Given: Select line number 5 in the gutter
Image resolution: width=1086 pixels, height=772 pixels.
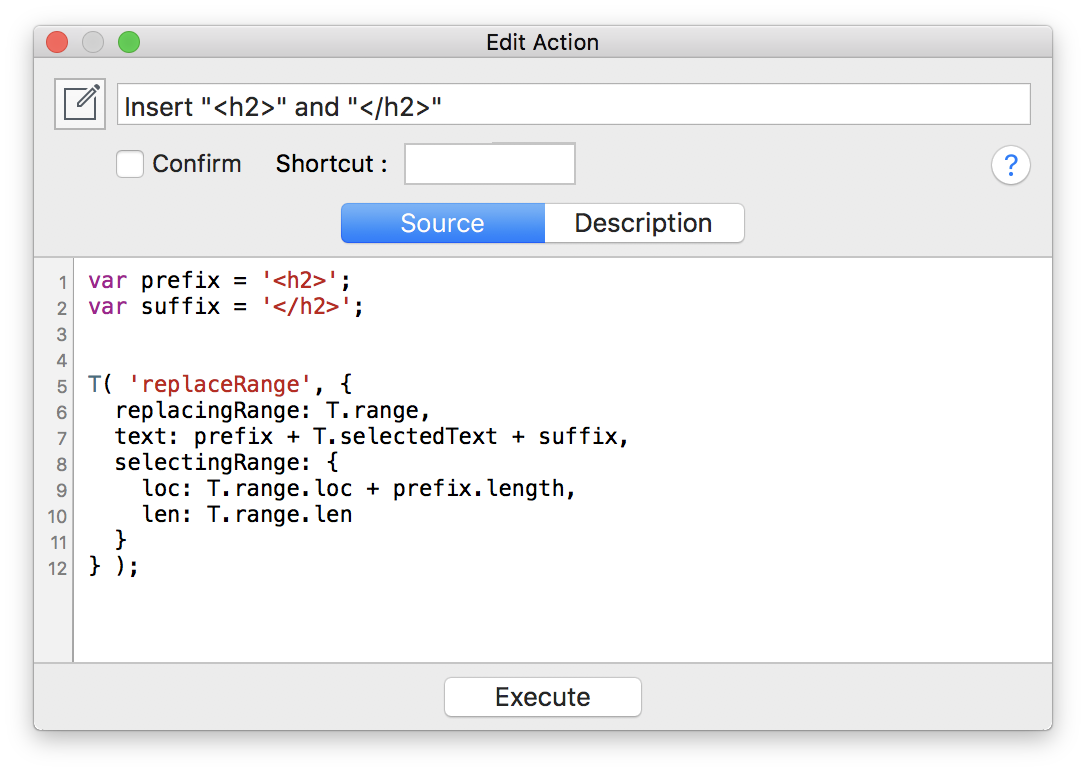Looking at the screenshot, I should point(61,384).
